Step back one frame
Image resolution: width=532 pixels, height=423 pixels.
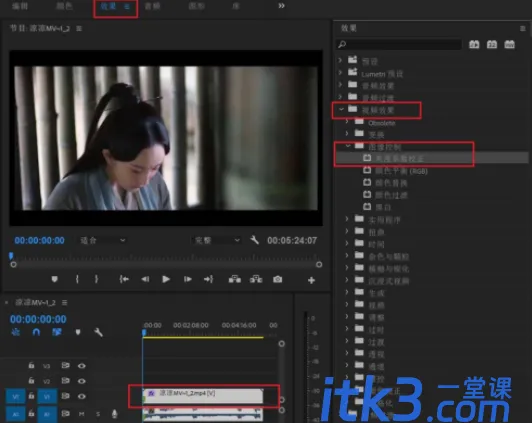(x=145, y=279)
